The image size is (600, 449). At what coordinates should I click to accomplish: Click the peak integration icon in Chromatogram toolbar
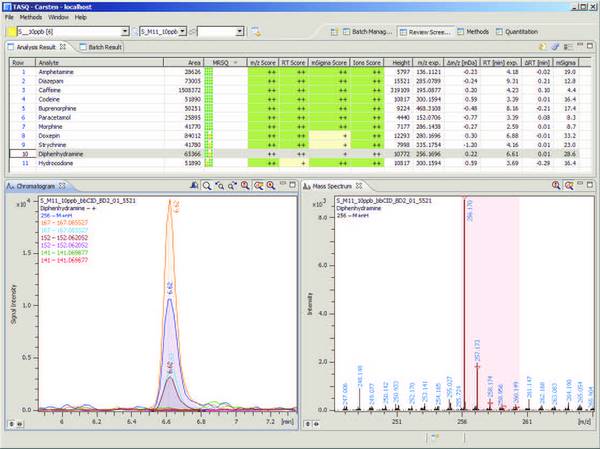pyautogui.click(x=194, y=186)
